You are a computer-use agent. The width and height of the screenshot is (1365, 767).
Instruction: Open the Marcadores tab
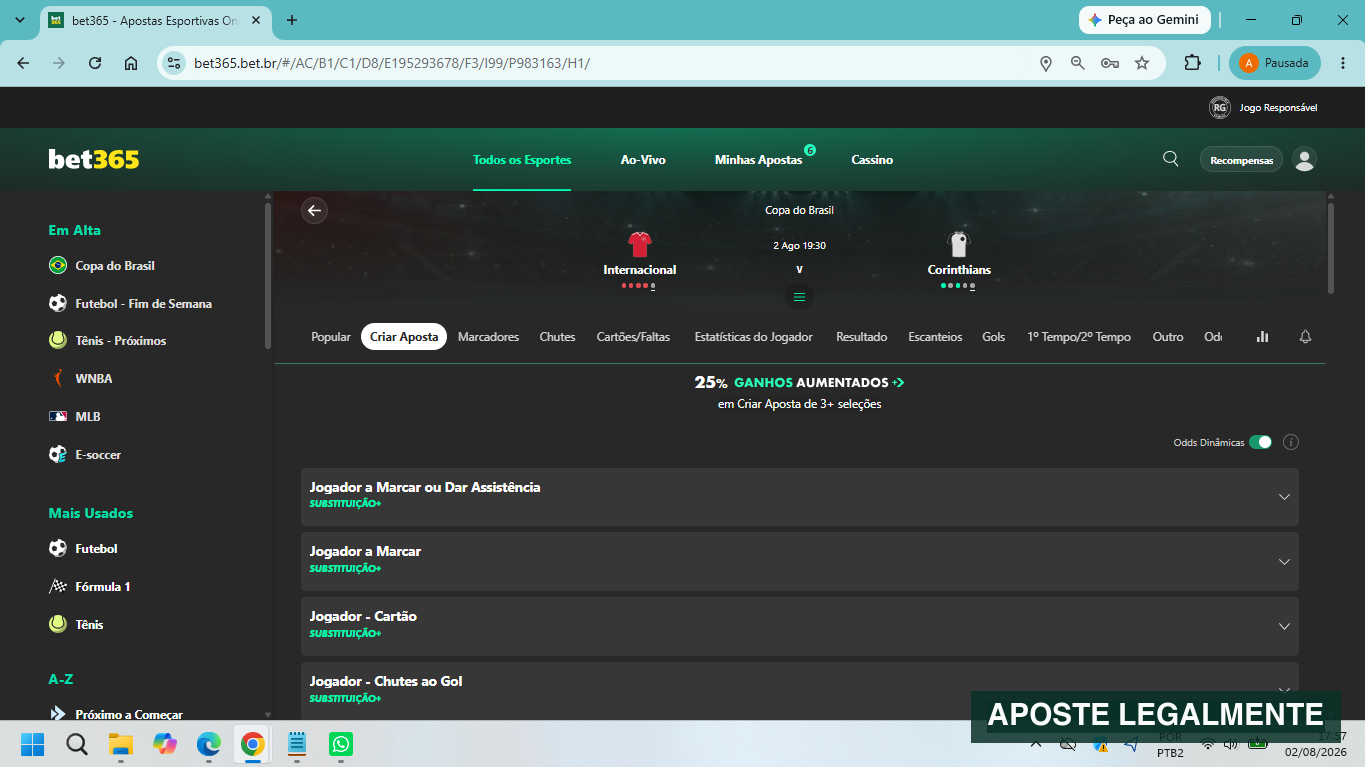488,337
